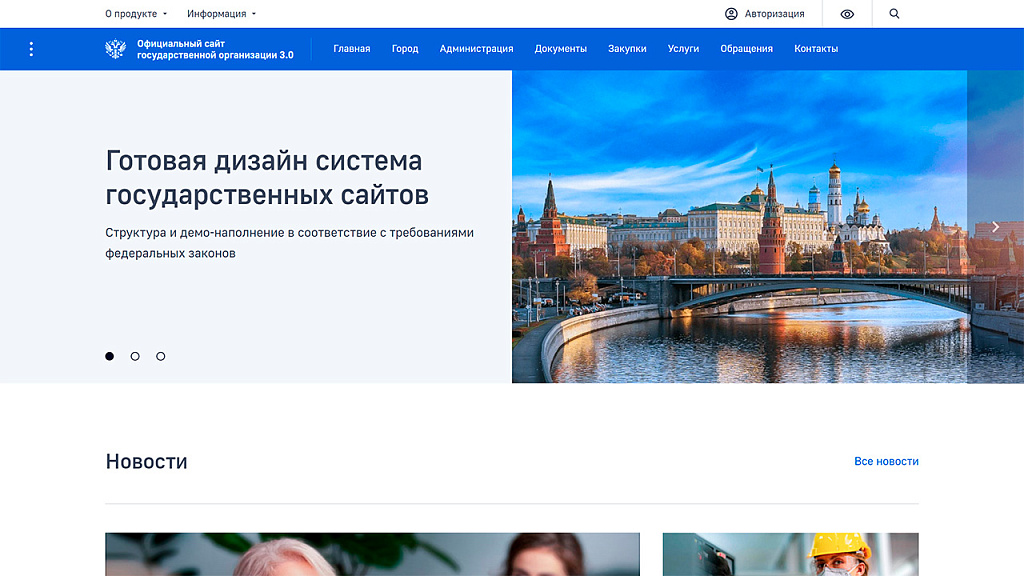The image size is (1024, 576).
Task: Toggle the accessibility eye icon
Action: coord(847,14)
